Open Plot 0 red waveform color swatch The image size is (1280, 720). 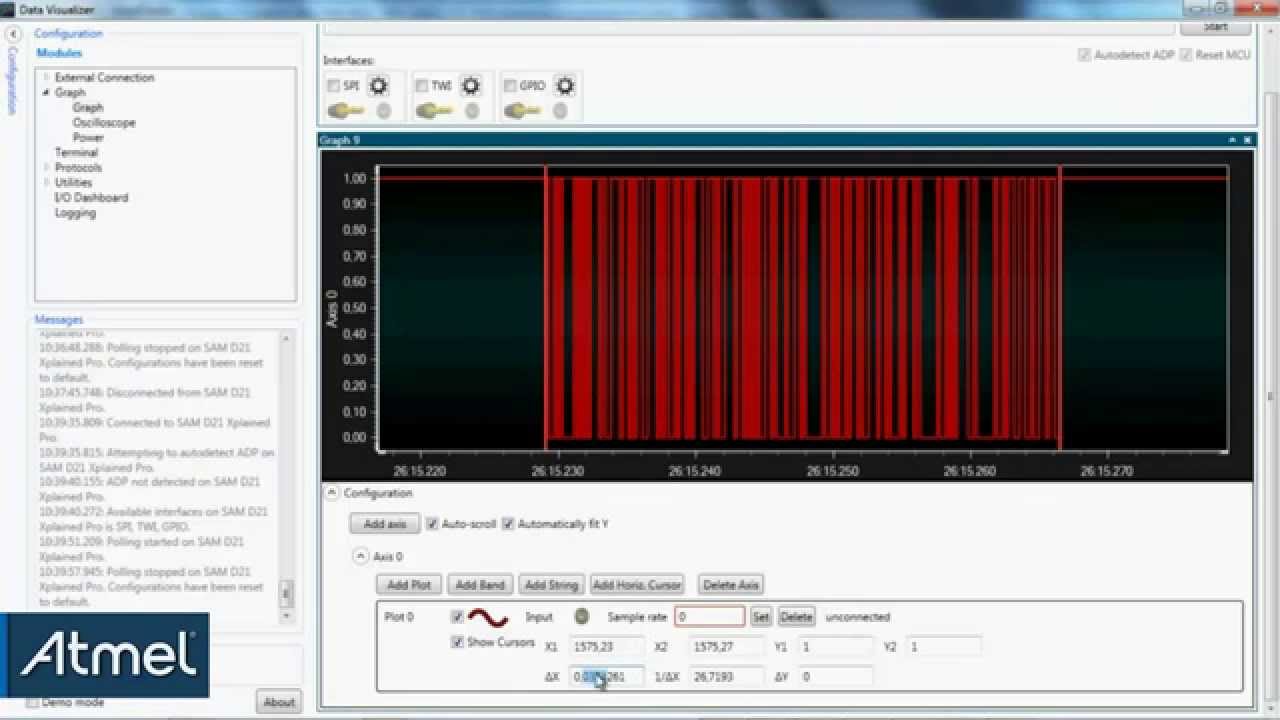click(x=488, y=618)
